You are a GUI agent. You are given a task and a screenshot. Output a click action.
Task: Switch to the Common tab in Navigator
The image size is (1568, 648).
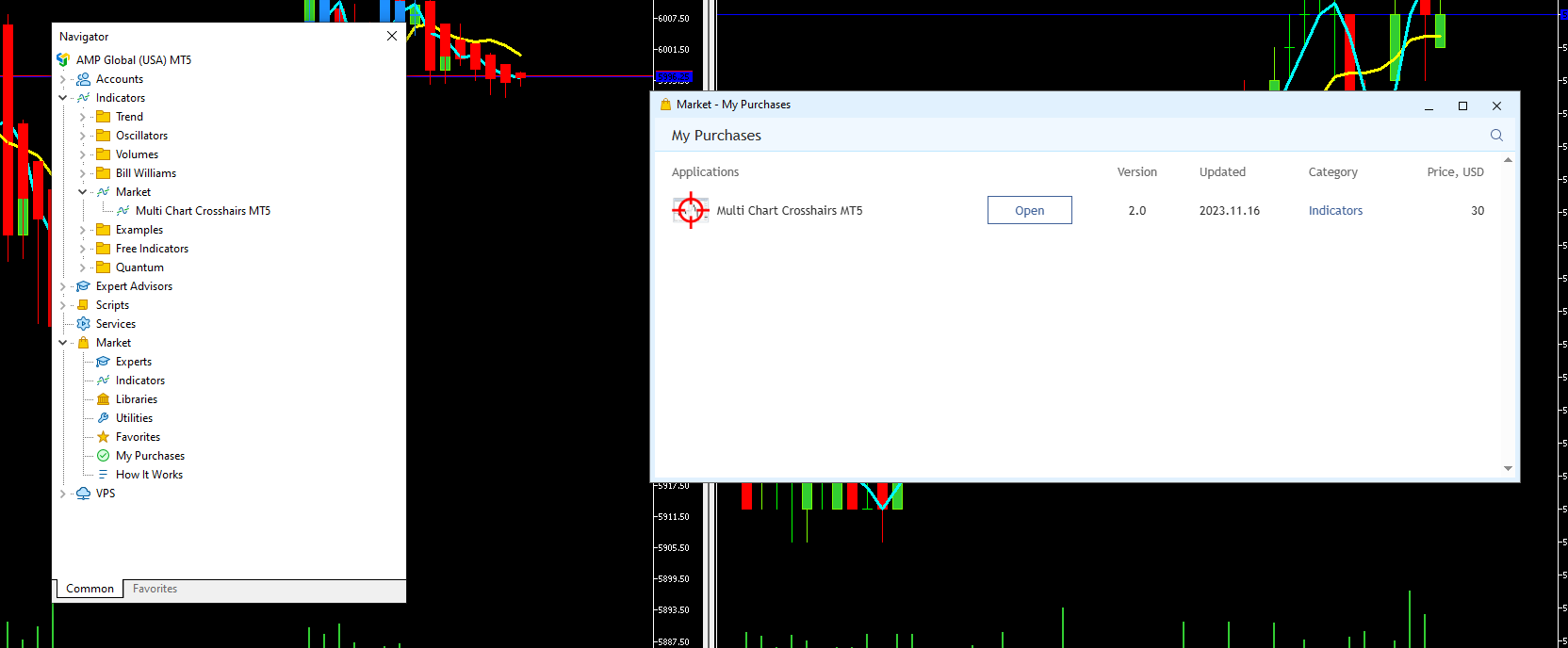pos(90,589)
